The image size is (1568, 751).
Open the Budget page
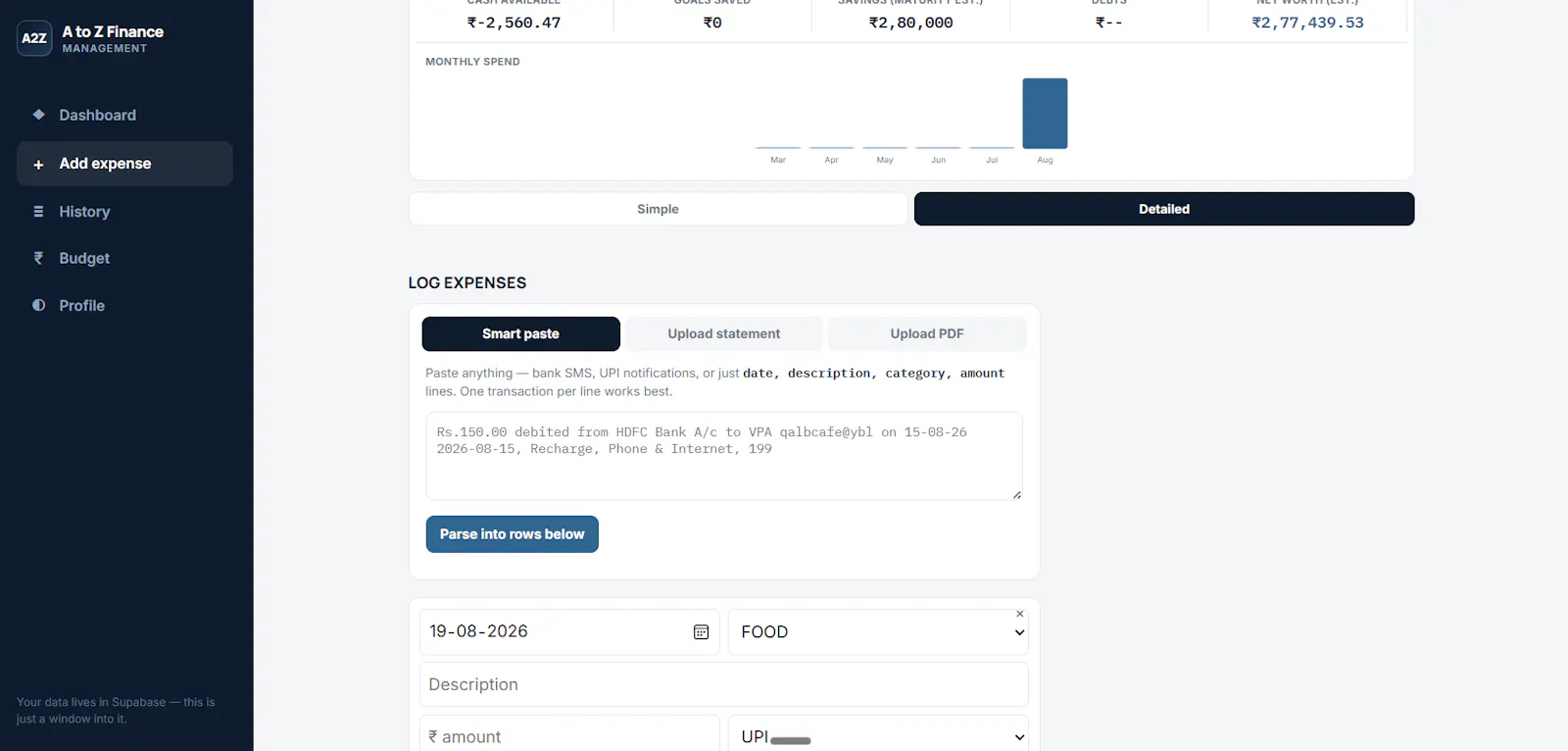pyautogui.click(x=124, y=258)
